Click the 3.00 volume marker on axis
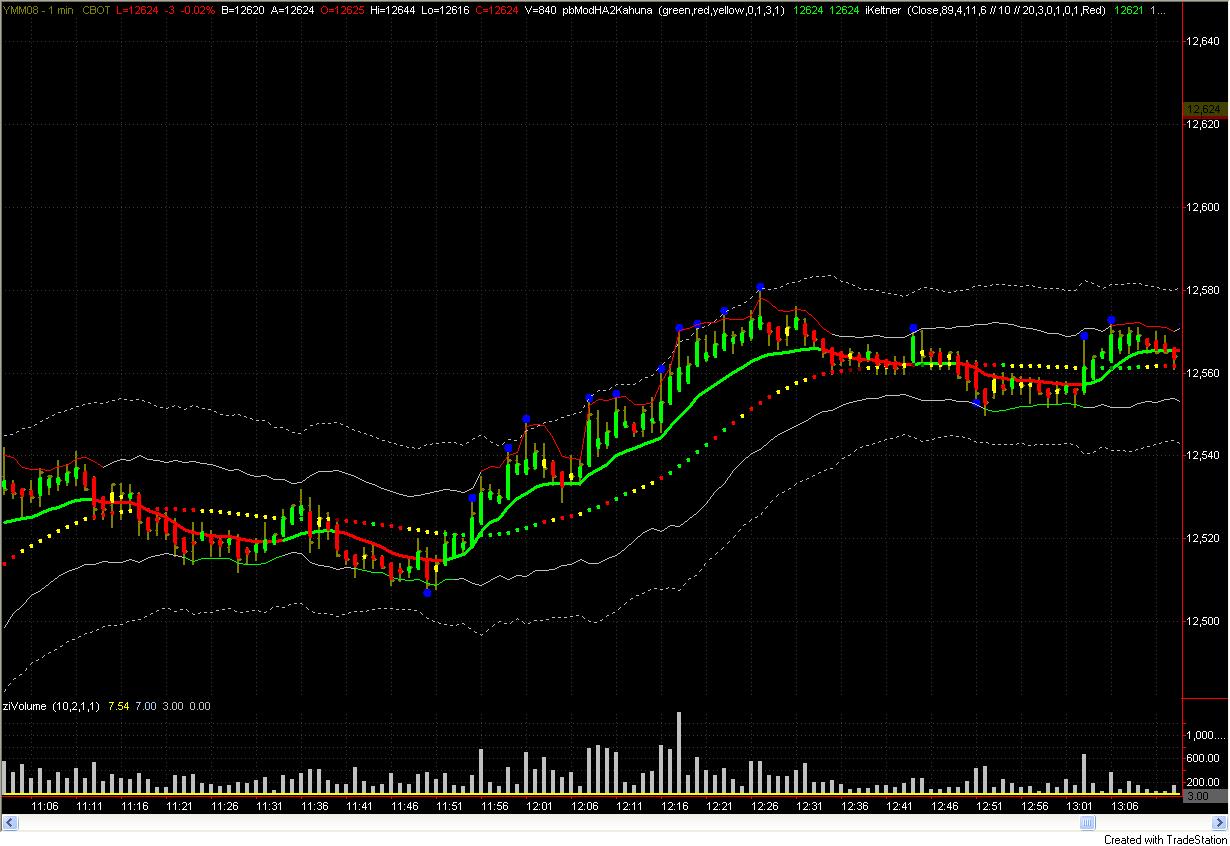This screenshot has height=846, width=1230. [1203, 796]
